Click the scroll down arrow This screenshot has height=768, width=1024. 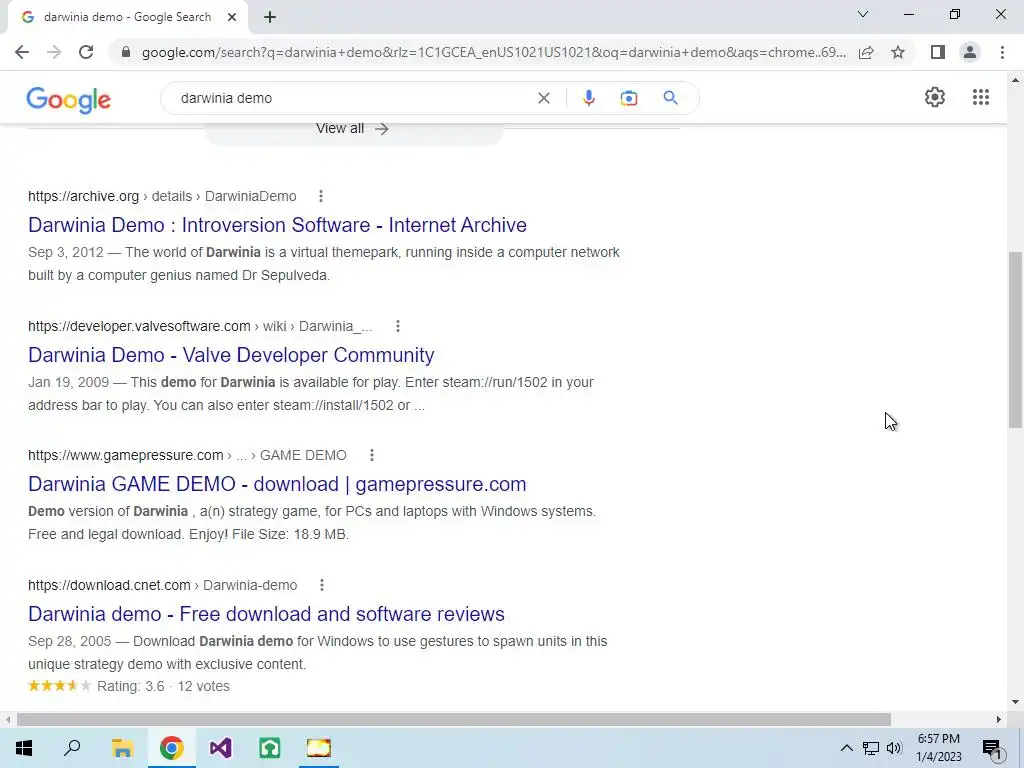tap(1015, 702)
